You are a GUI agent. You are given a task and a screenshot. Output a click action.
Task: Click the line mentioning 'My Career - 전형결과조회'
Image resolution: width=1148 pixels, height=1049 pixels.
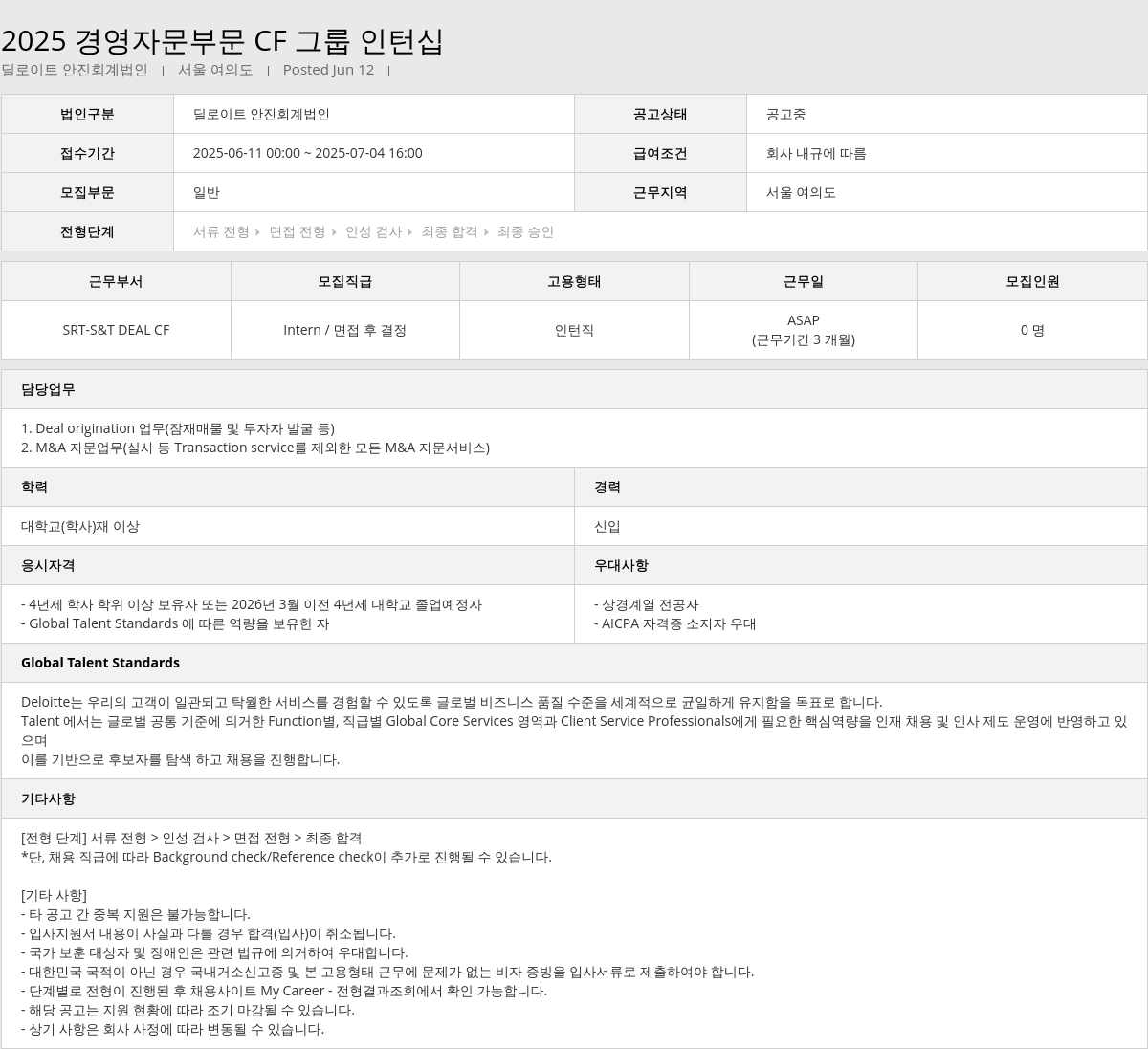284,991
